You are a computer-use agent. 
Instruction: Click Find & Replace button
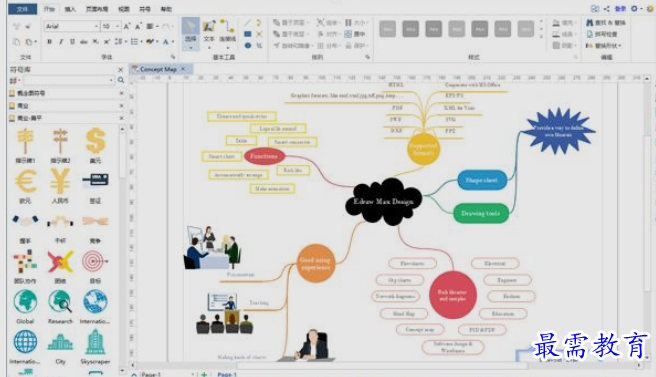click(606, 23)
